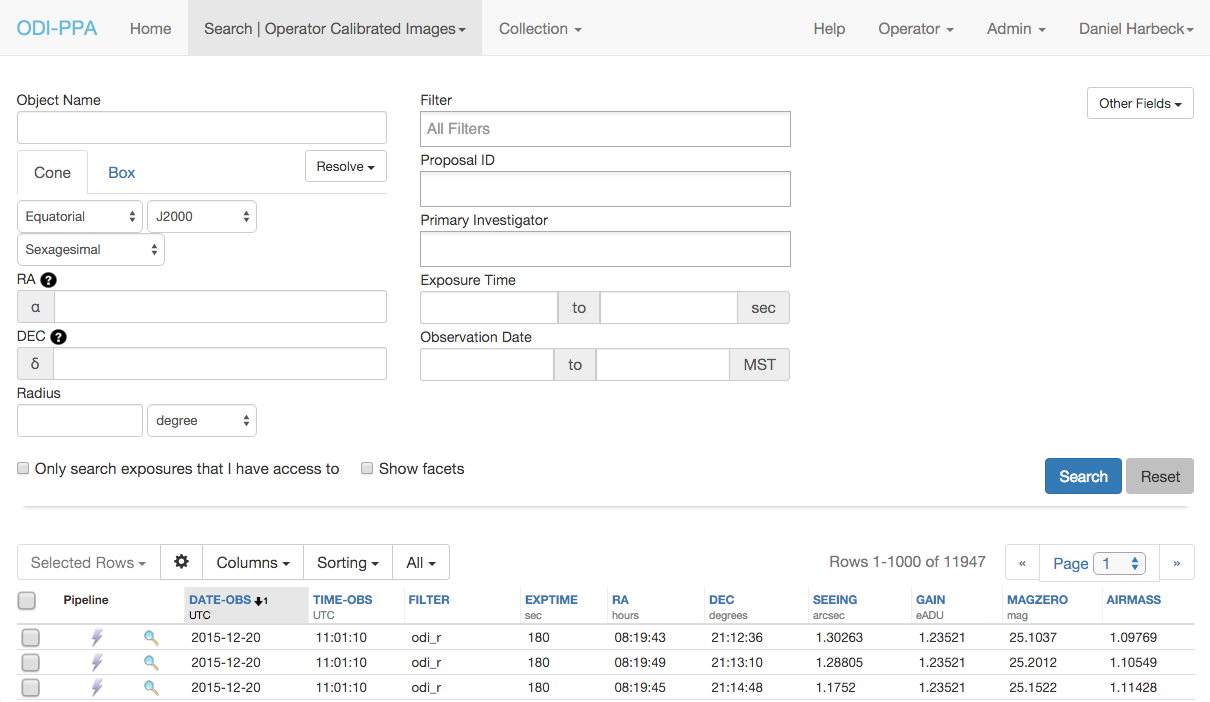Viewport: 1210px width, 702px height.
Task: Click the gear settings icon in table toolbar
Action: pos(181,562)
